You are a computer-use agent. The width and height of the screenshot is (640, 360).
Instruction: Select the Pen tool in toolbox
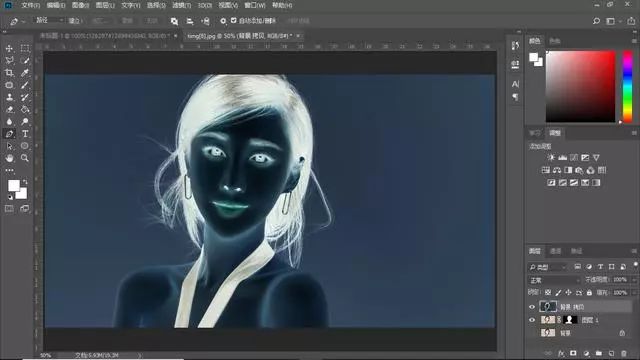coord(9,134)
